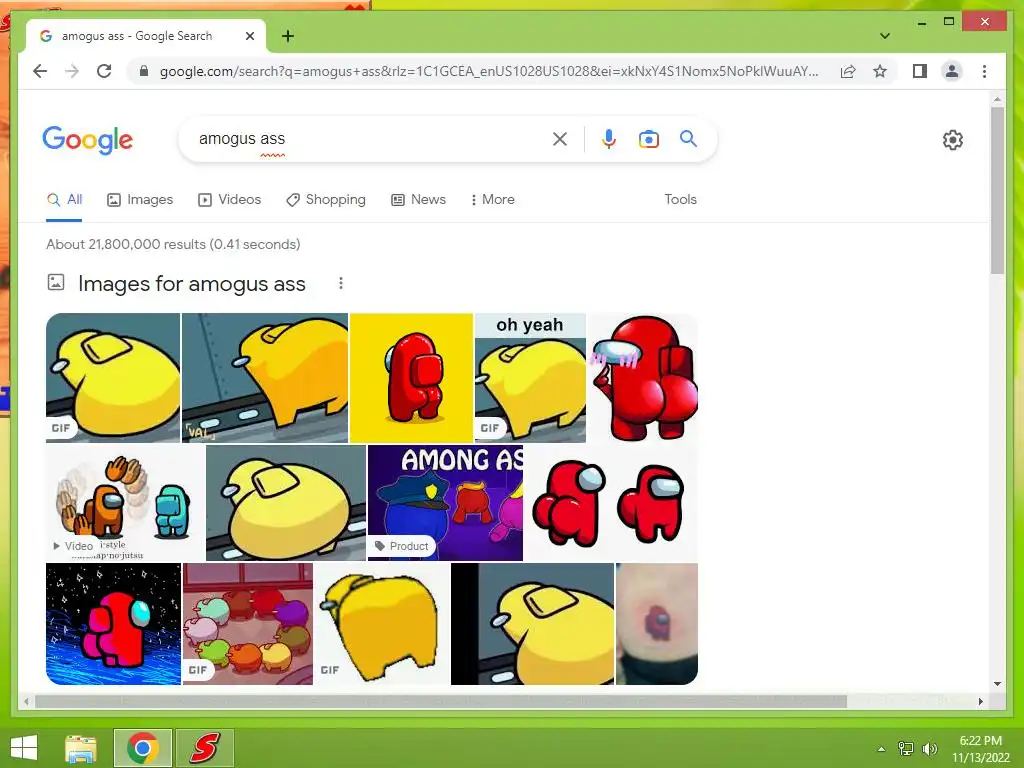Viewport: 1024px width, 768px height.
Task: Search by image with camera icon
Action: pyautogui.click(x=648, y=138)
